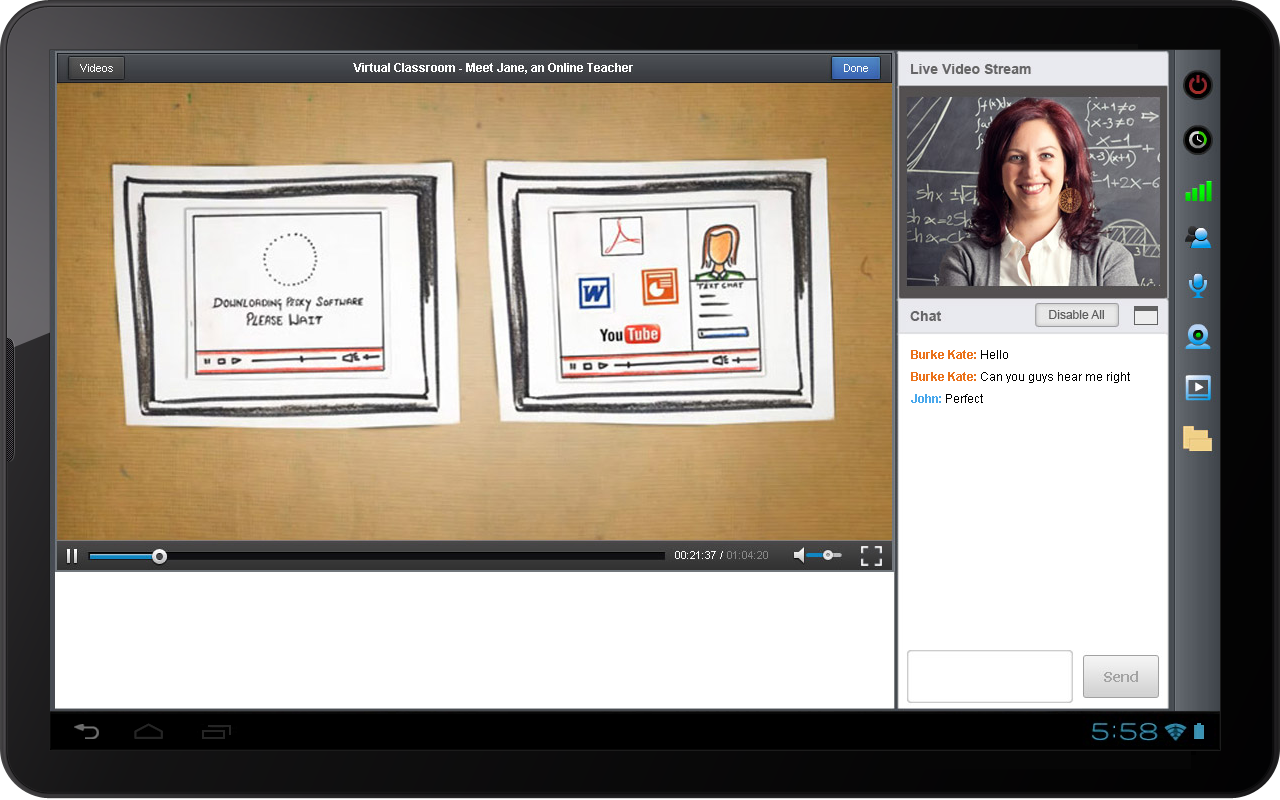Mute the video speaker icon

click(x=799, y=555)
